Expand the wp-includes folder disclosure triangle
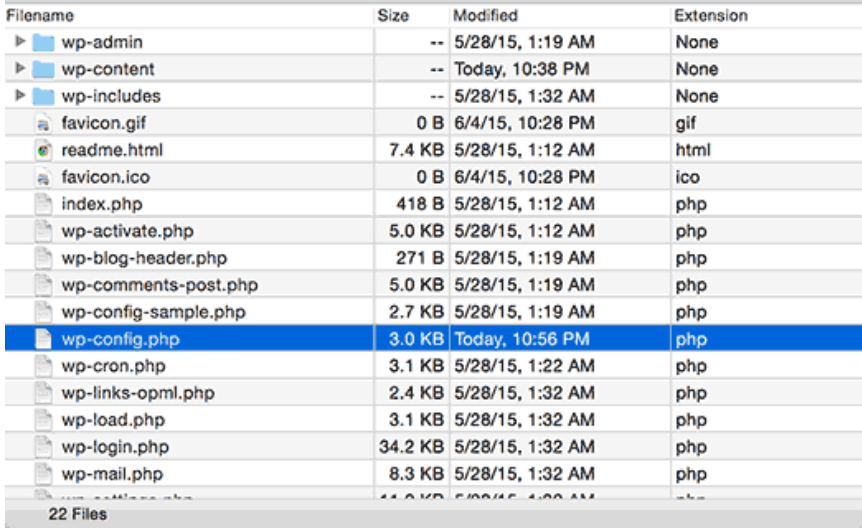Image resolution: width=862 pixels, height=531 pixels. coord(20,95)
